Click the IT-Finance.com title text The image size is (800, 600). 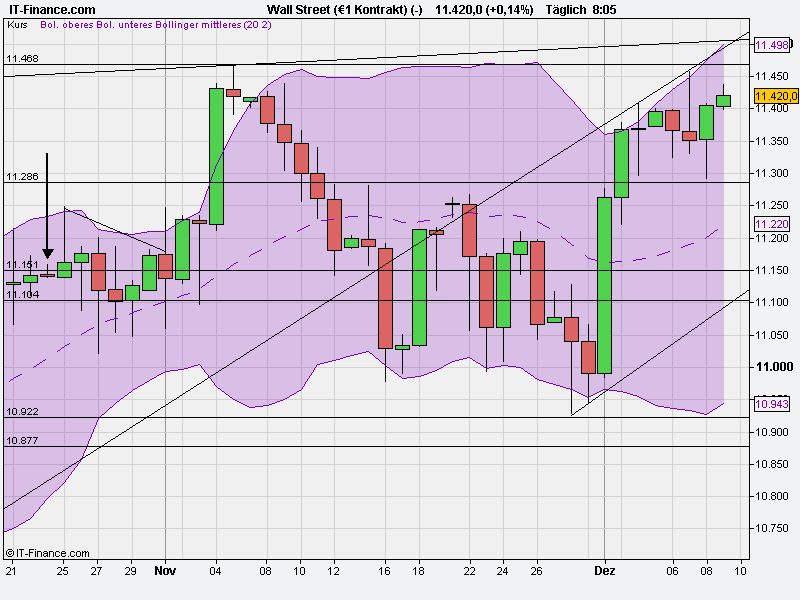[52, 10]
